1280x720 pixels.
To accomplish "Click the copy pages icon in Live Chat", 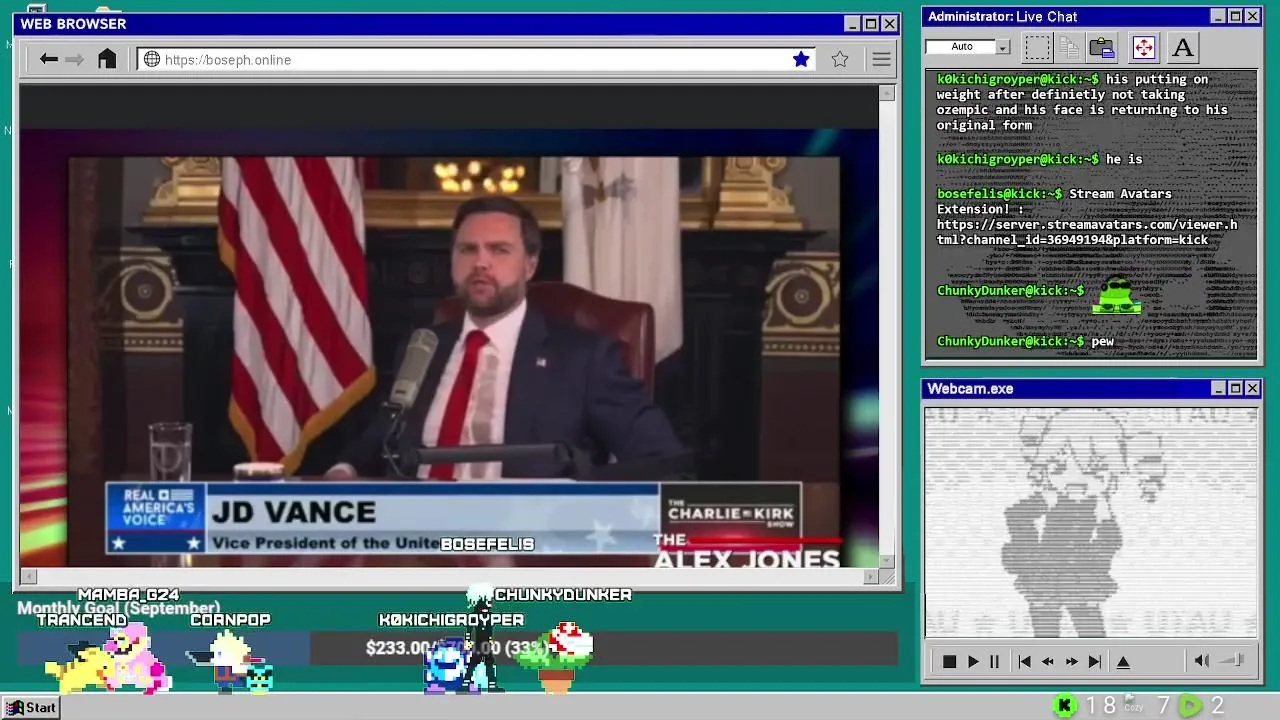I will tap(1069, 47).
